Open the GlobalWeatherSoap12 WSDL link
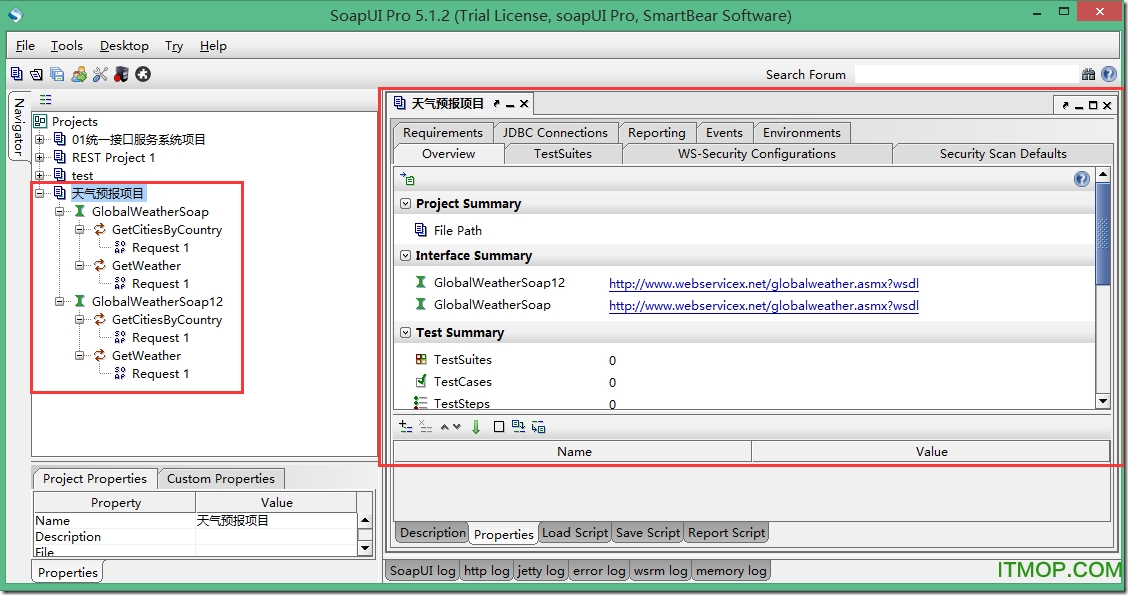Screen dimensions: 1128x595 point(764,283)
